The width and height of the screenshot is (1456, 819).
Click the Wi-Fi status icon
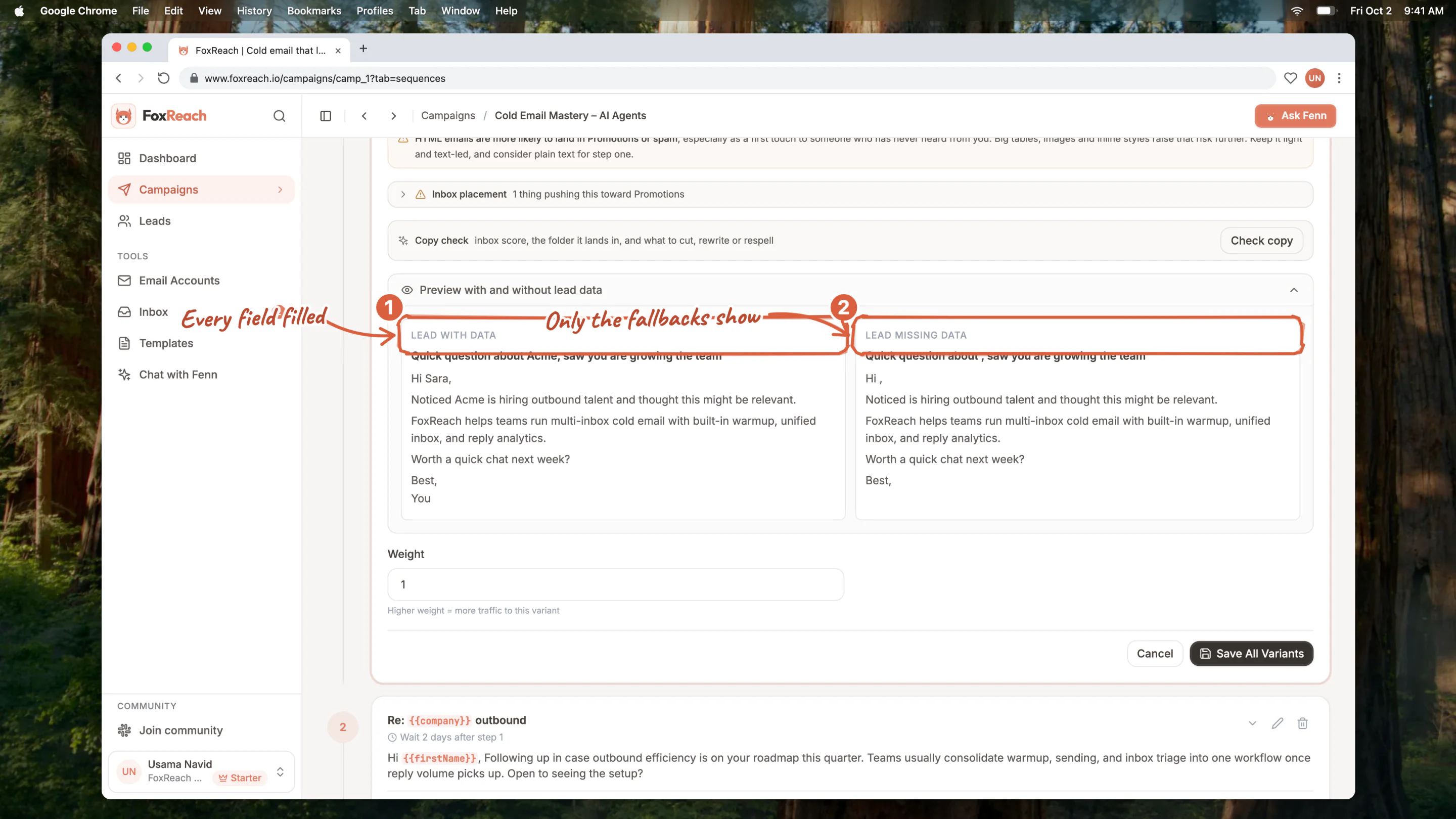point(1297,11)
